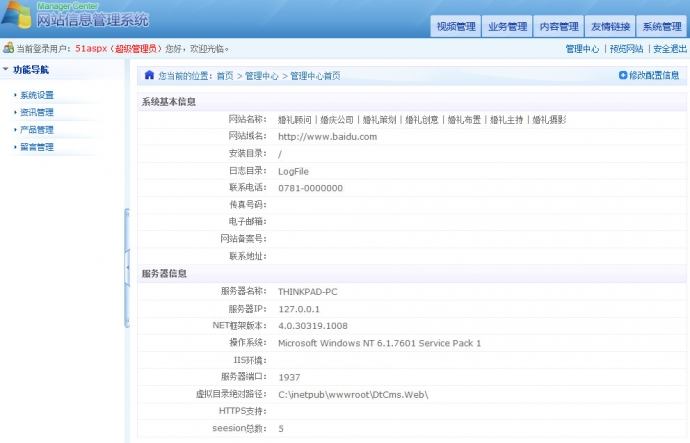Open 修改配置信息 link
The width and height of the screenshot is (690, 443).
pyautogui.click(x=654, y=75)
